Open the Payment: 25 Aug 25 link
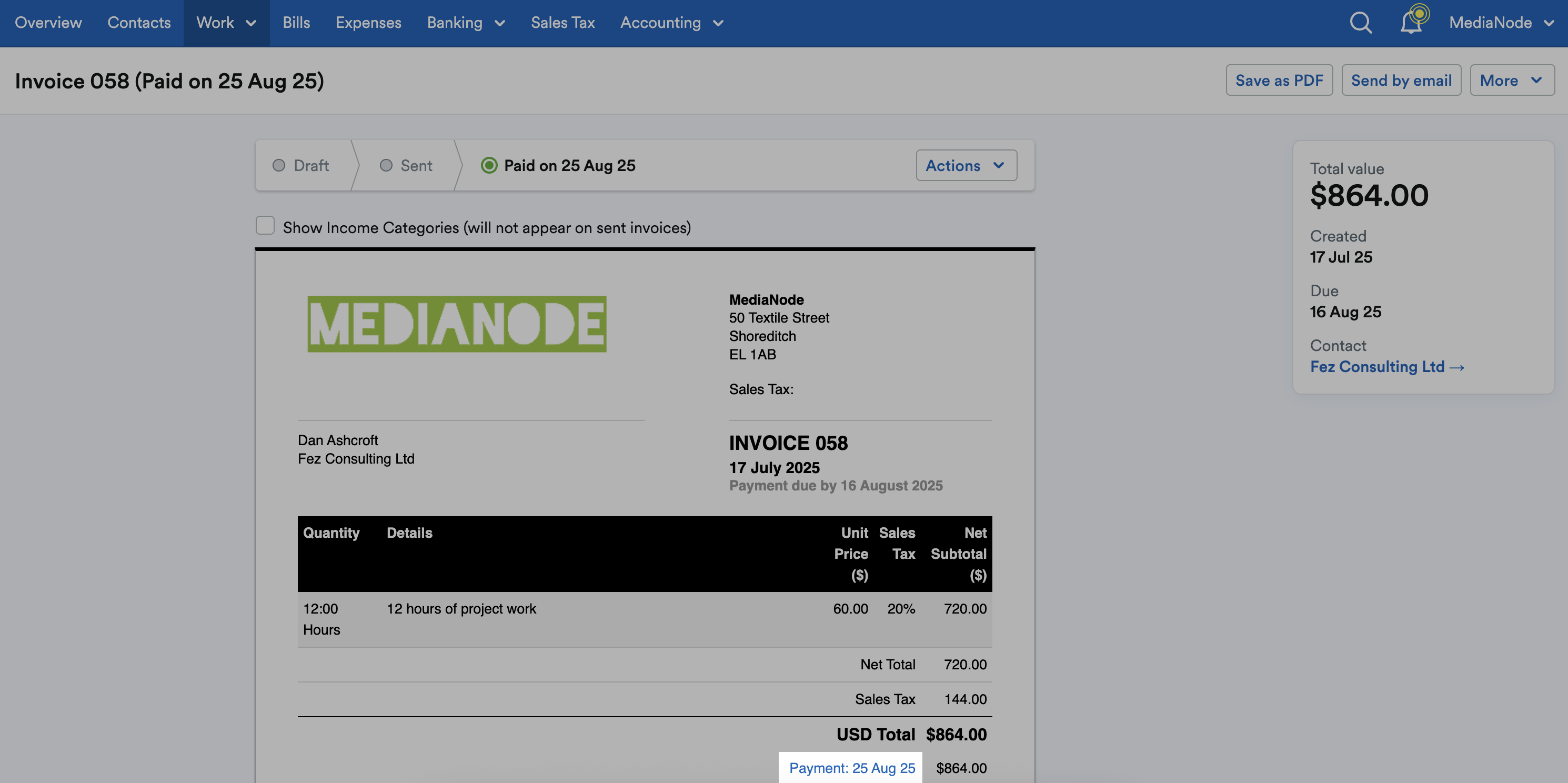 click(x=851, y=768)
